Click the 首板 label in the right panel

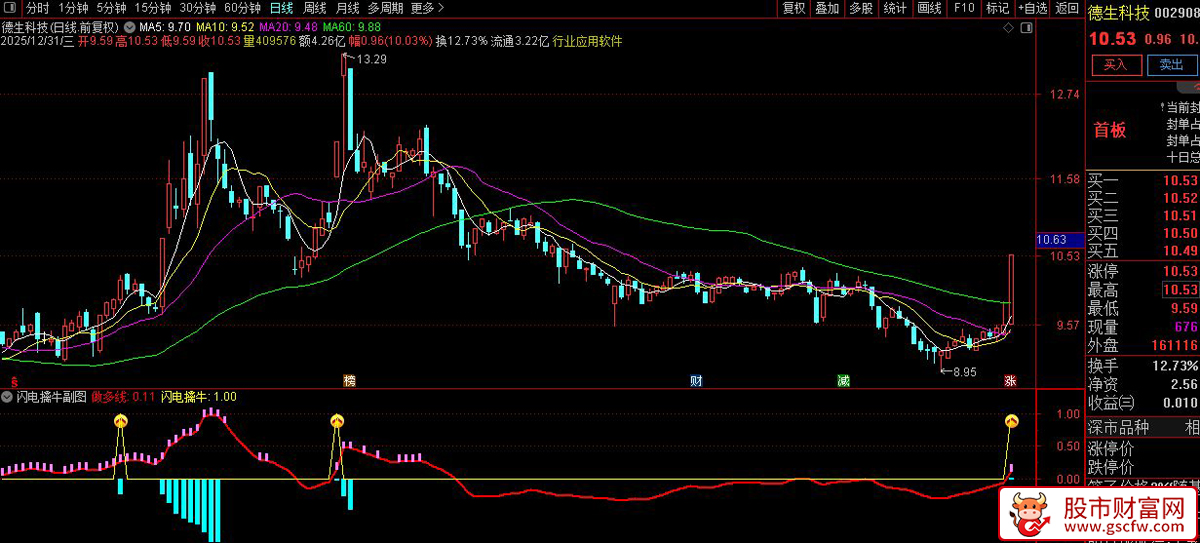coord(1110,129)
